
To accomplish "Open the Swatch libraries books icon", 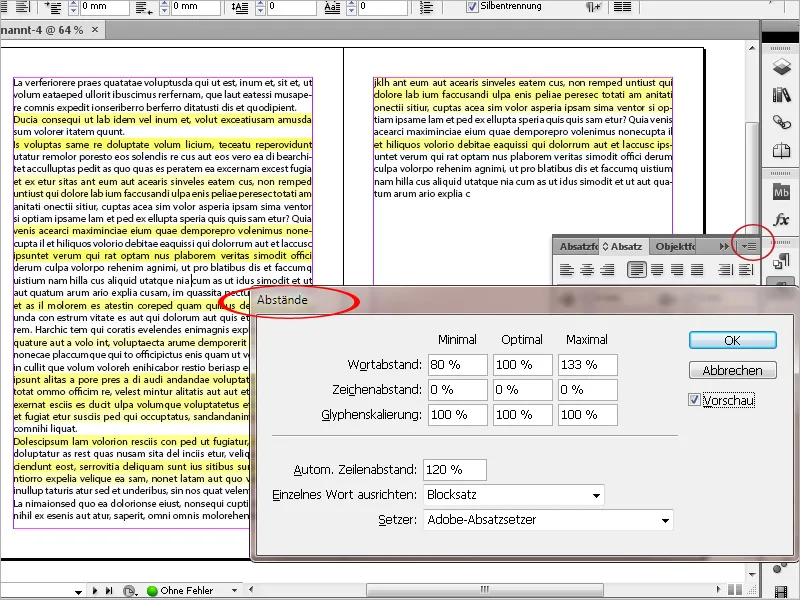I will tap(781, 94).
